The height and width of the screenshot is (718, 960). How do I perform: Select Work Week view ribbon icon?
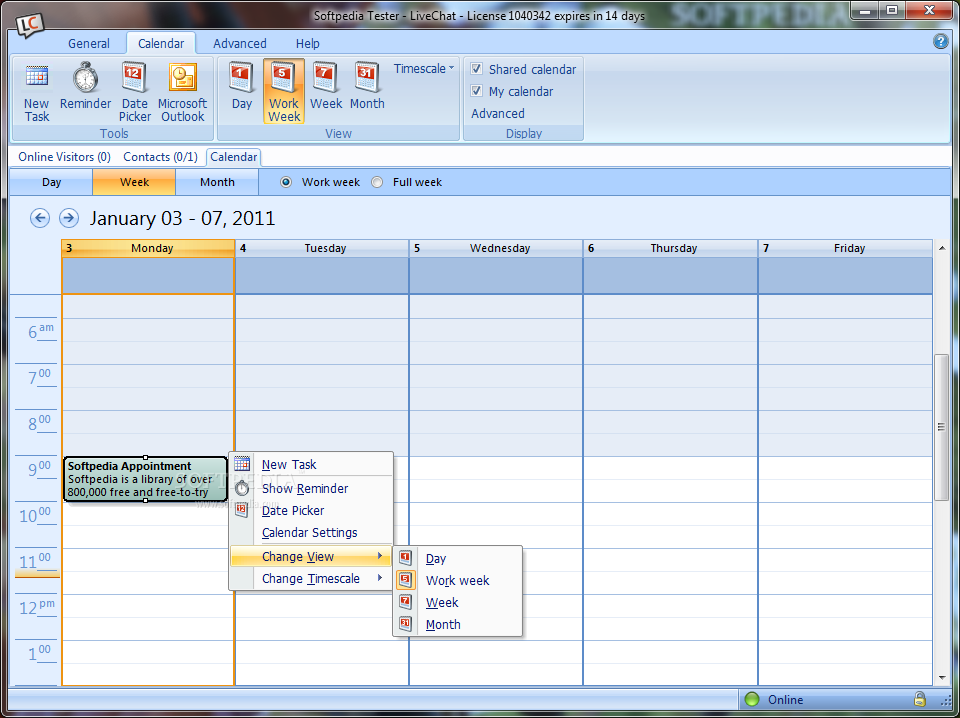tap(284, 92)
